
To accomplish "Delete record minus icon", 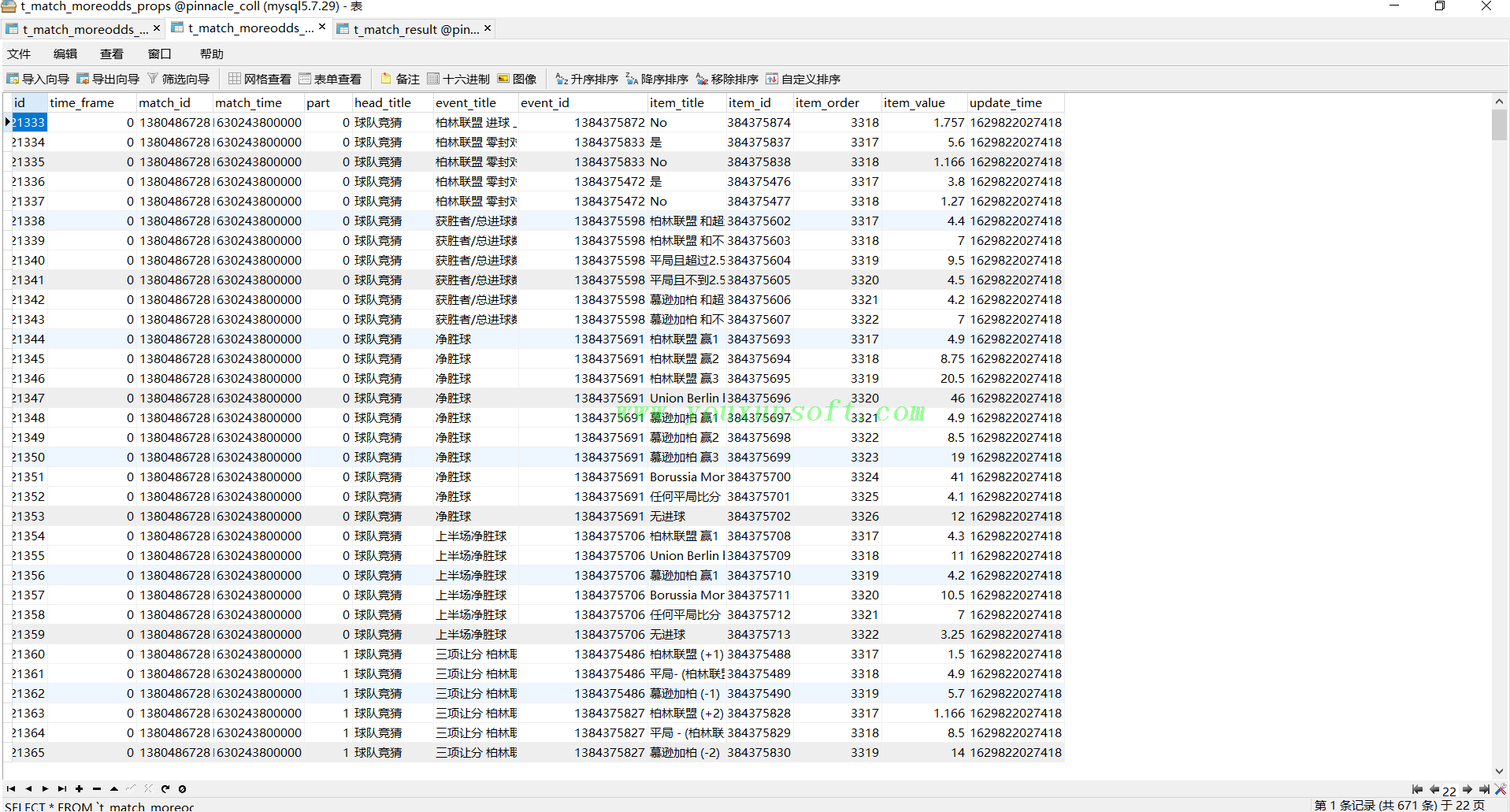I will [97, 788].
